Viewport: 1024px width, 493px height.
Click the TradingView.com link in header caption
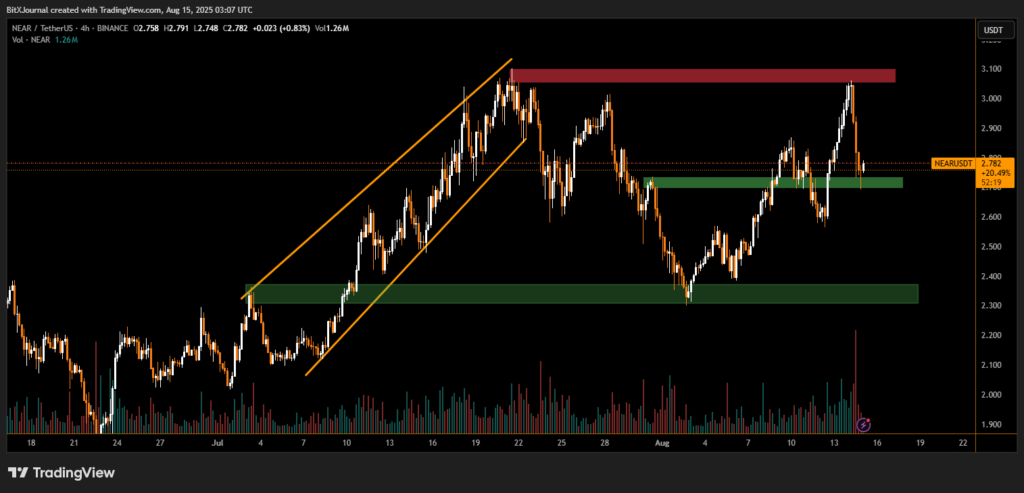click(x=128, y=10)
